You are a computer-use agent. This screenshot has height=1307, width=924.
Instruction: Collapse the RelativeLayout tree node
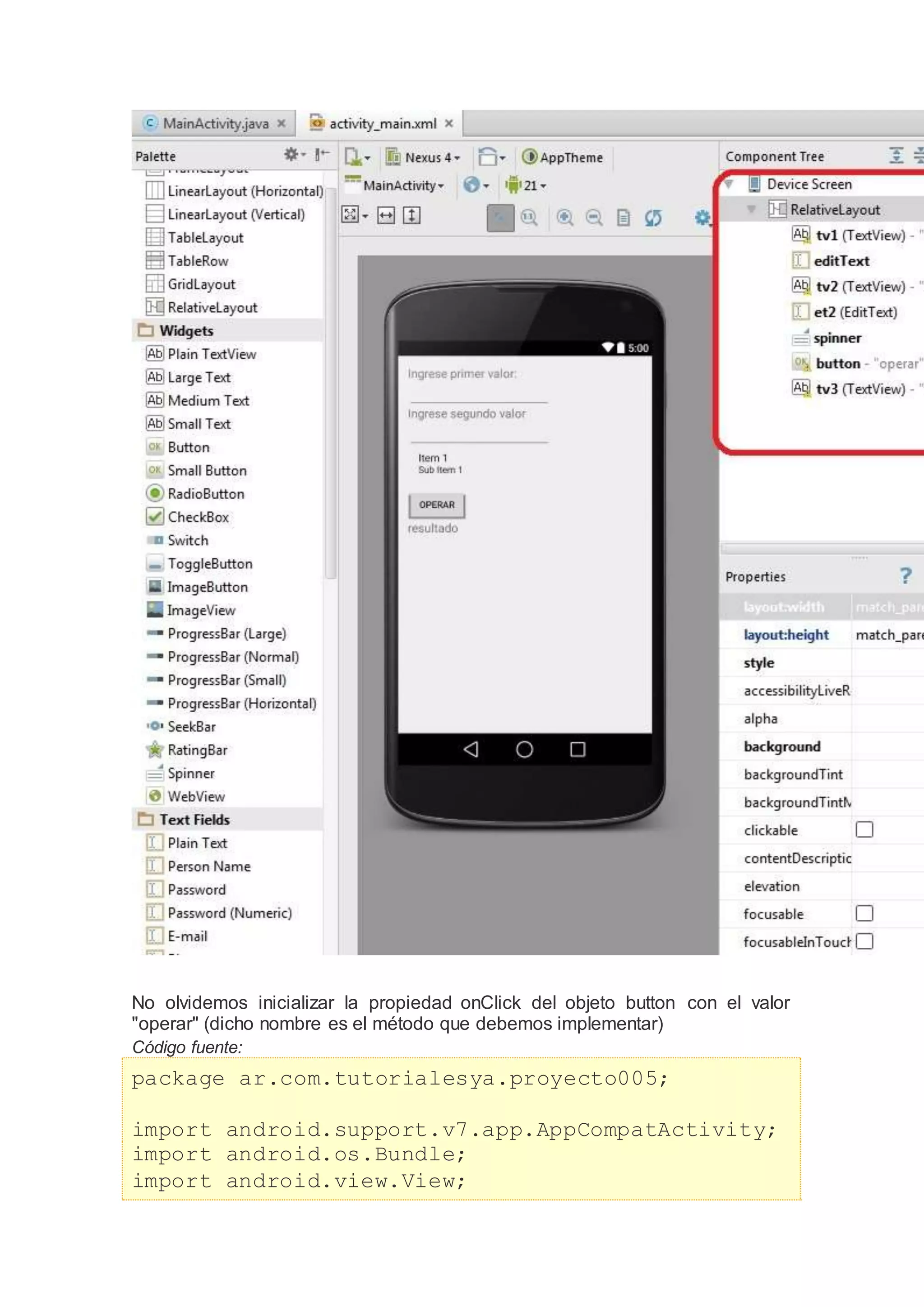tap(752, 209)
